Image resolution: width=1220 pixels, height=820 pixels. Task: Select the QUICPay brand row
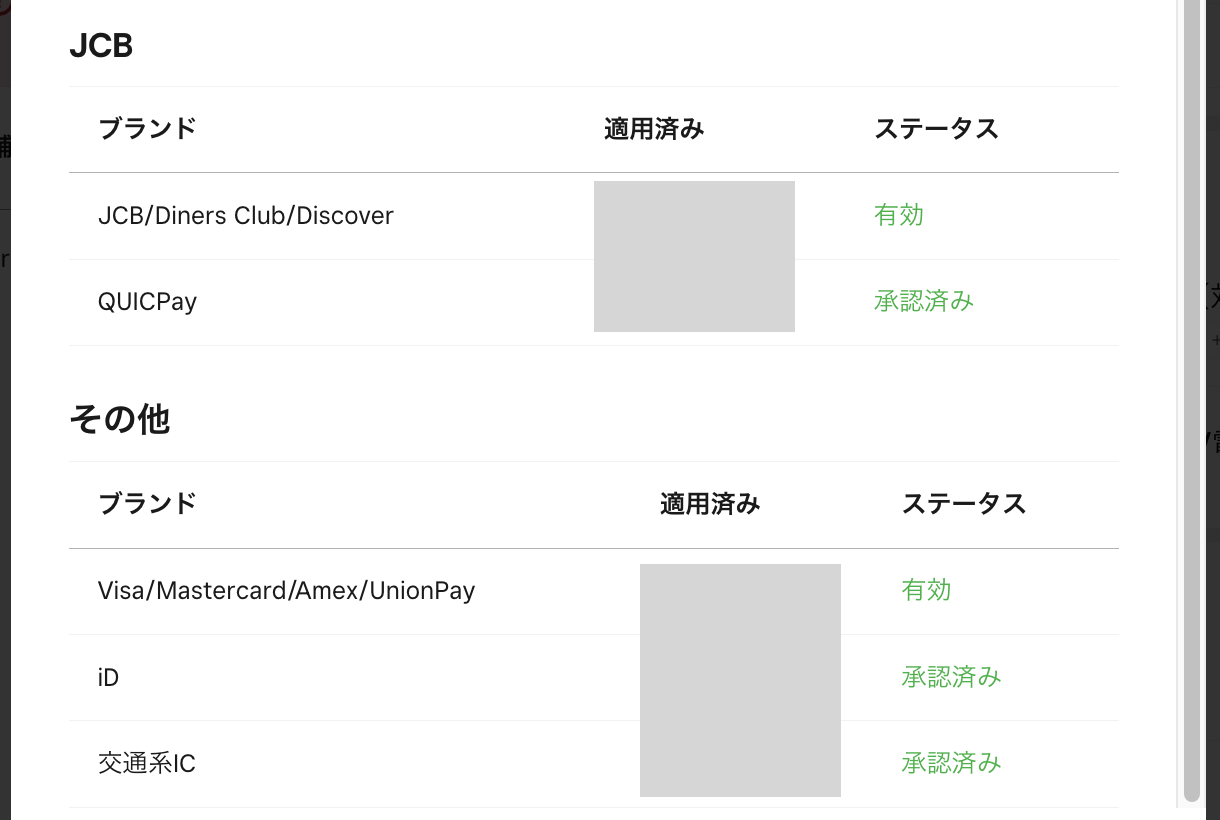click(x=147, y=301)
